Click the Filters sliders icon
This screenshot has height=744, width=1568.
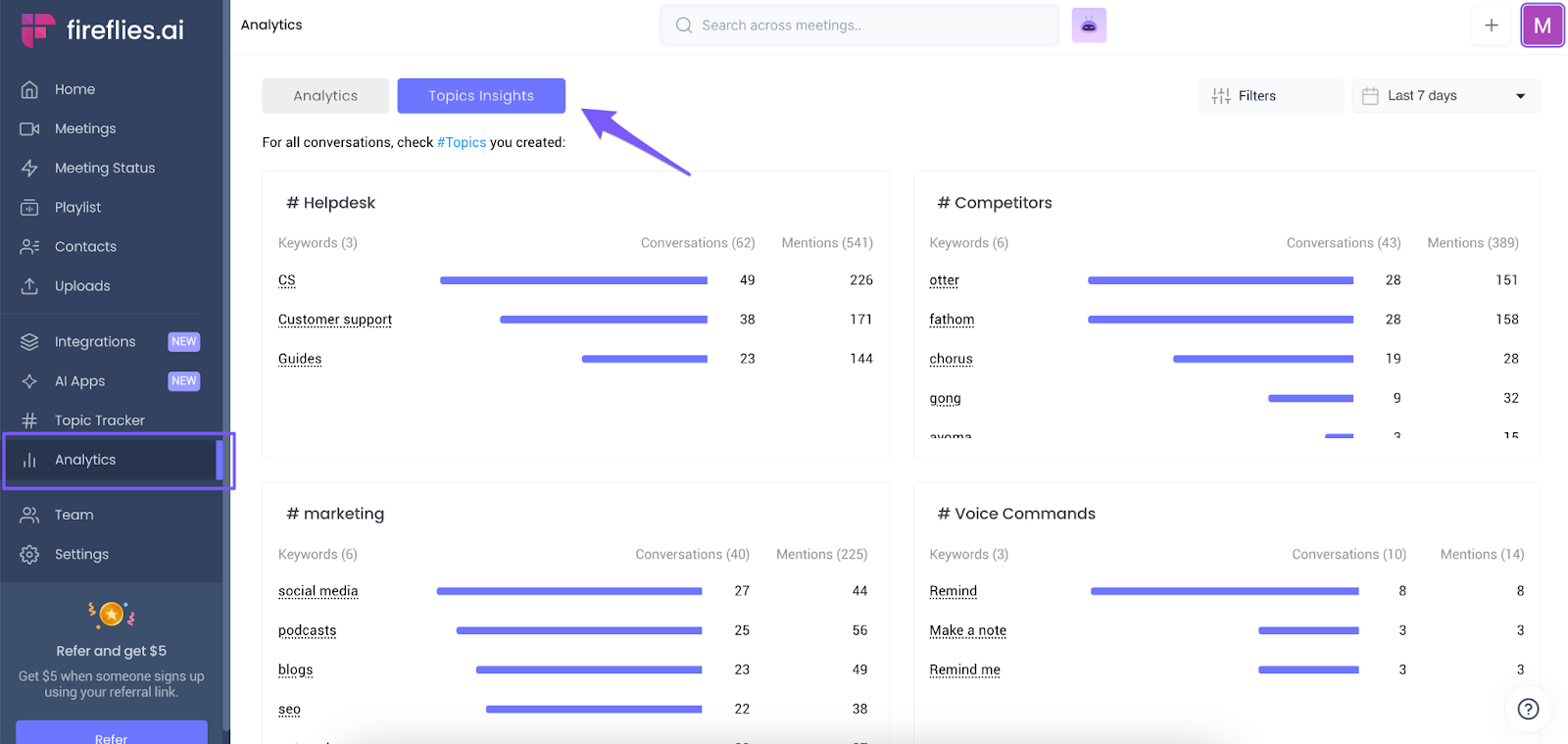click(x=1221, y=96)
